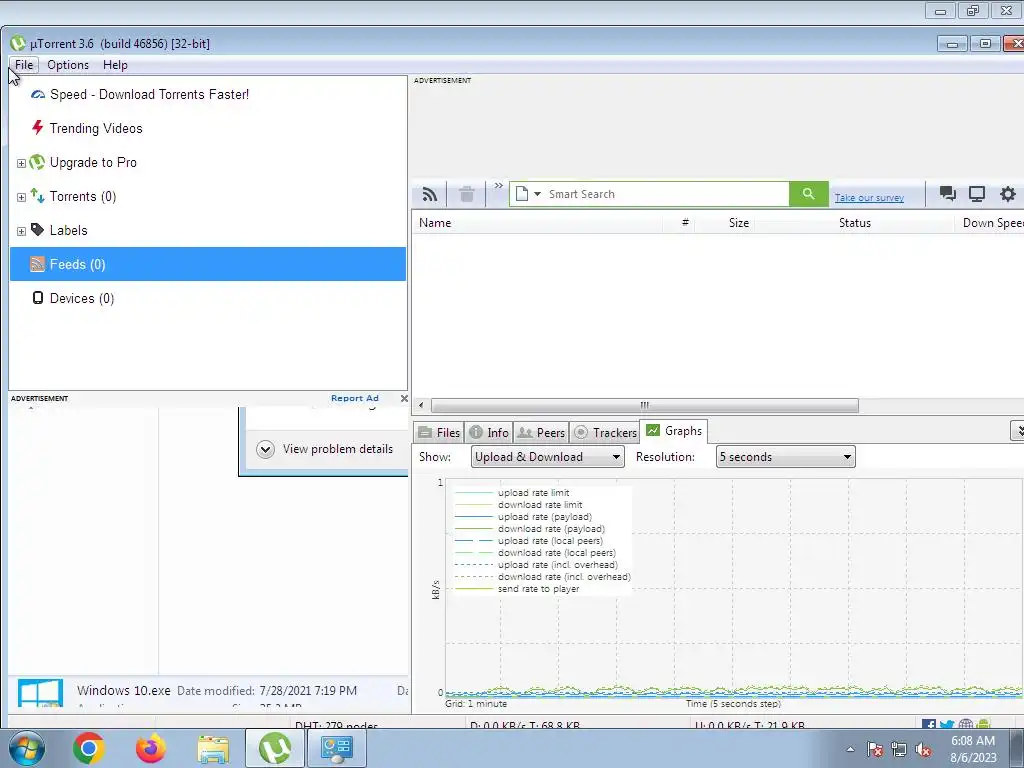This screenshot has height=768, width=1024.
Task: Select Labels in the sidebar
Action: (69, 230)
